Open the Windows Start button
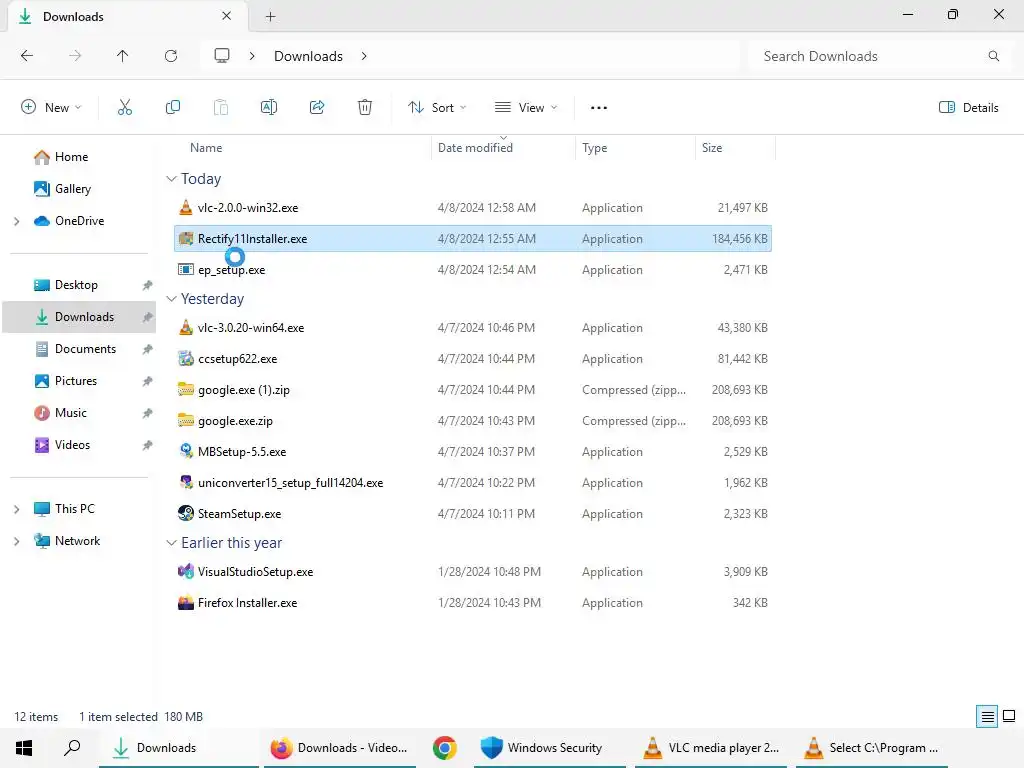This screenshot has width=1024, height=768. coord(24,748)
